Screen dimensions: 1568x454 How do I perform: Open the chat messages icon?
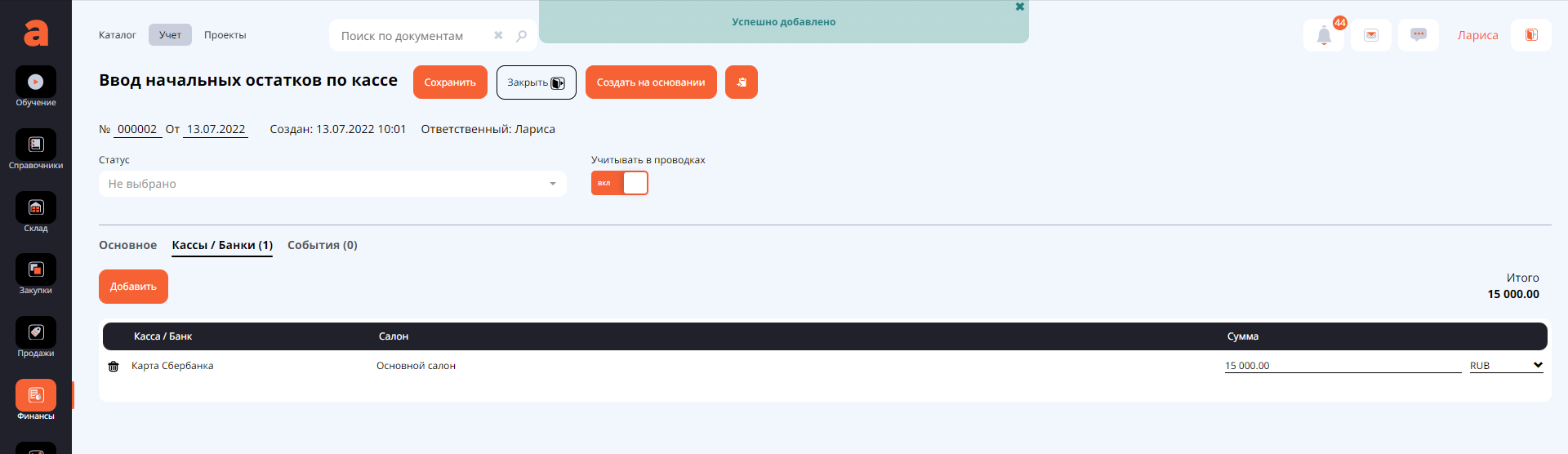pyautogui.click(x=1419, y=35)
